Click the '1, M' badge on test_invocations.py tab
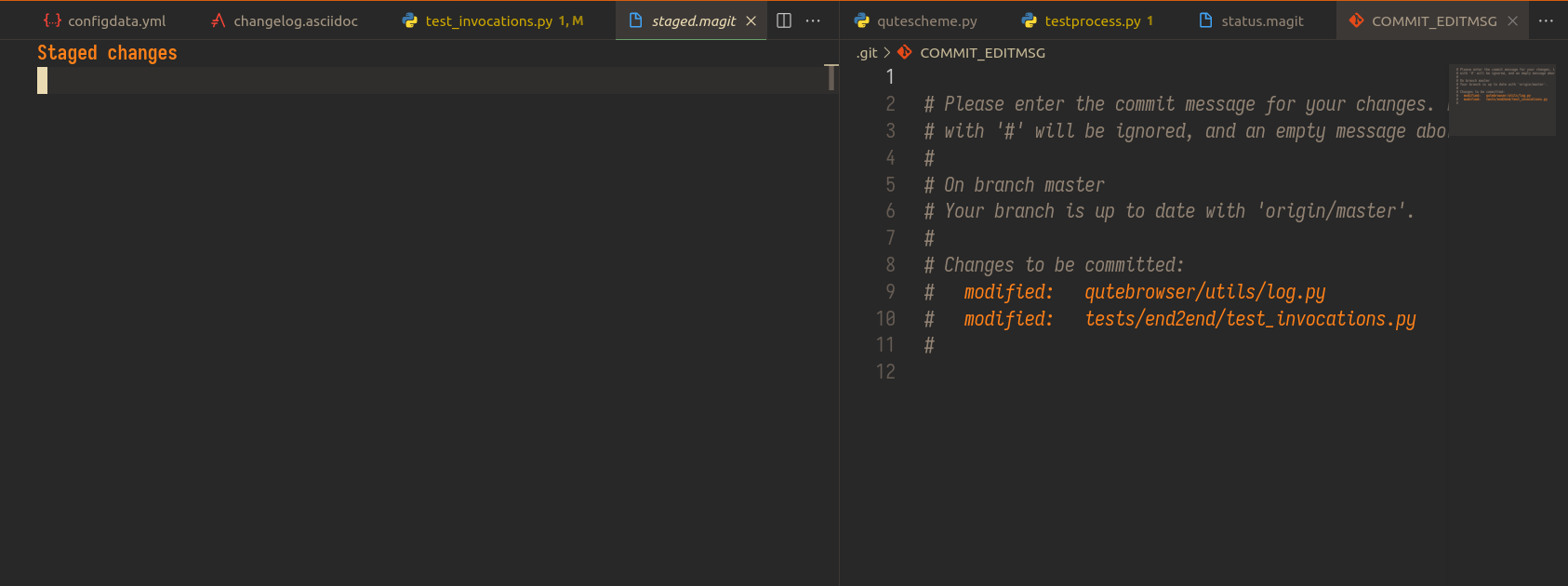The image size is (1568, 586). (571, 20)
